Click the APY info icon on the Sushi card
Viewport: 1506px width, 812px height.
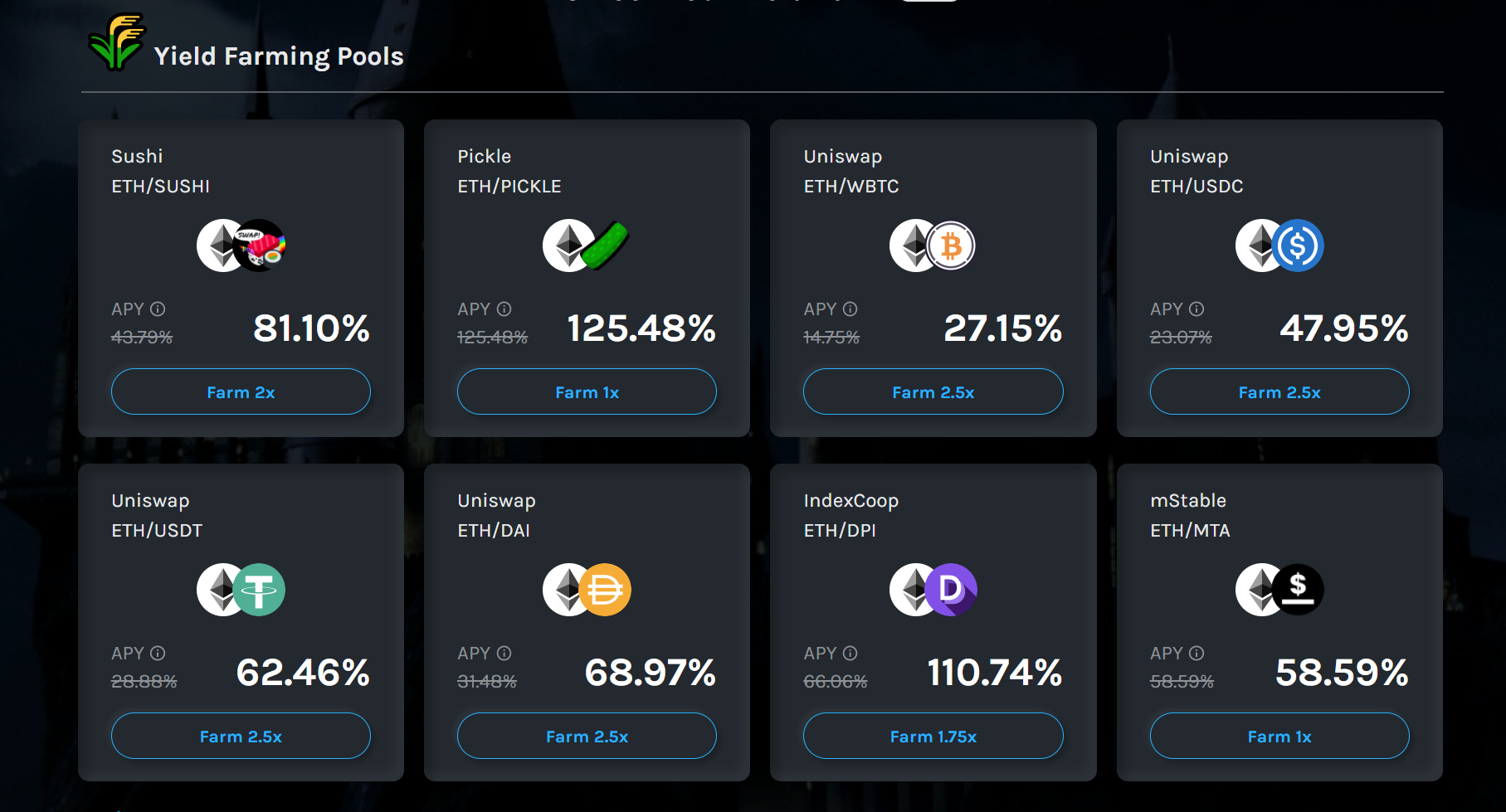click(x=158, y=309)
